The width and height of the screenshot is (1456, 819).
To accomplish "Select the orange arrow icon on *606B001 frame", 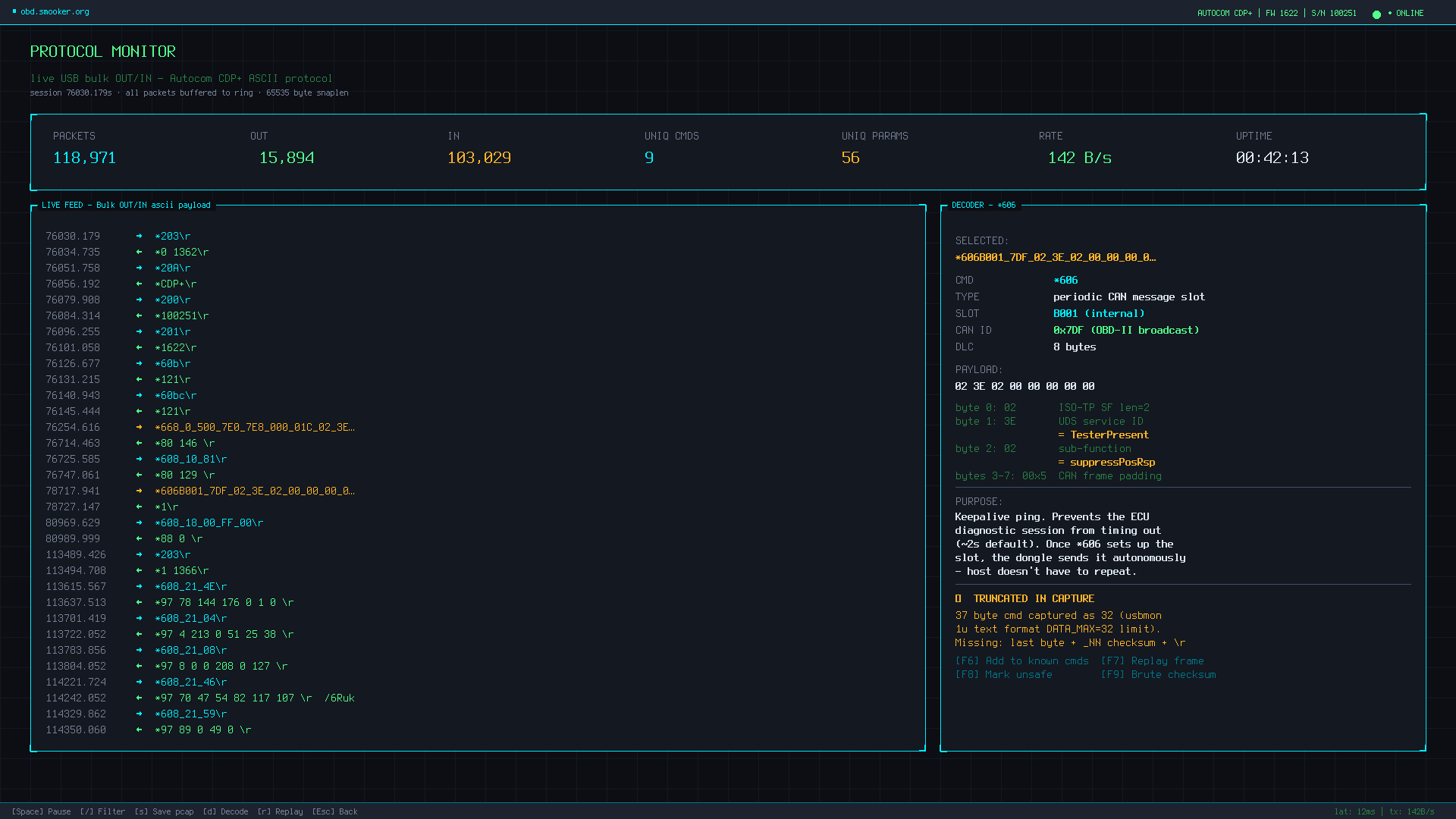I will 139,491.
